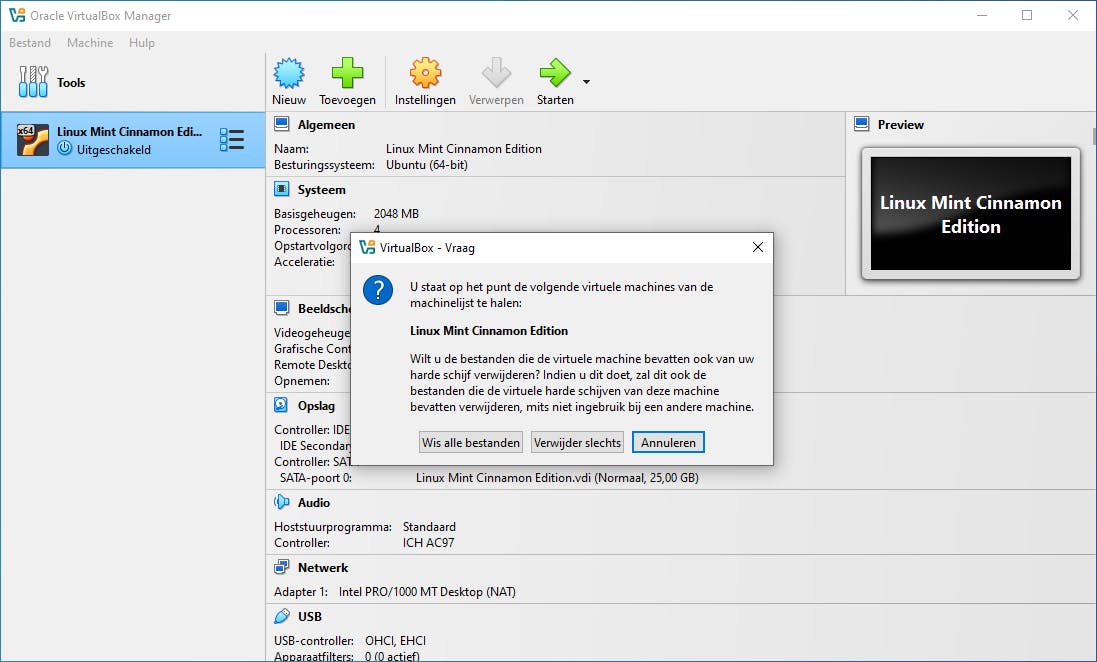Image resolution: width=1097 pixels, height=662 pixels.
Task: Click the Algemeen section icon
Action: (x=281, y=125)
